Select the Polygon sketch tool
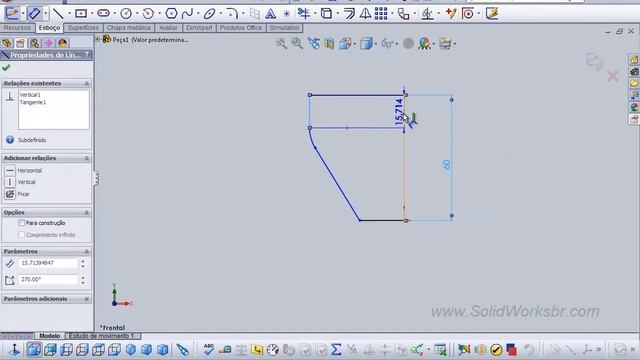Screen dimensions: 640x360 coord(171,14)
